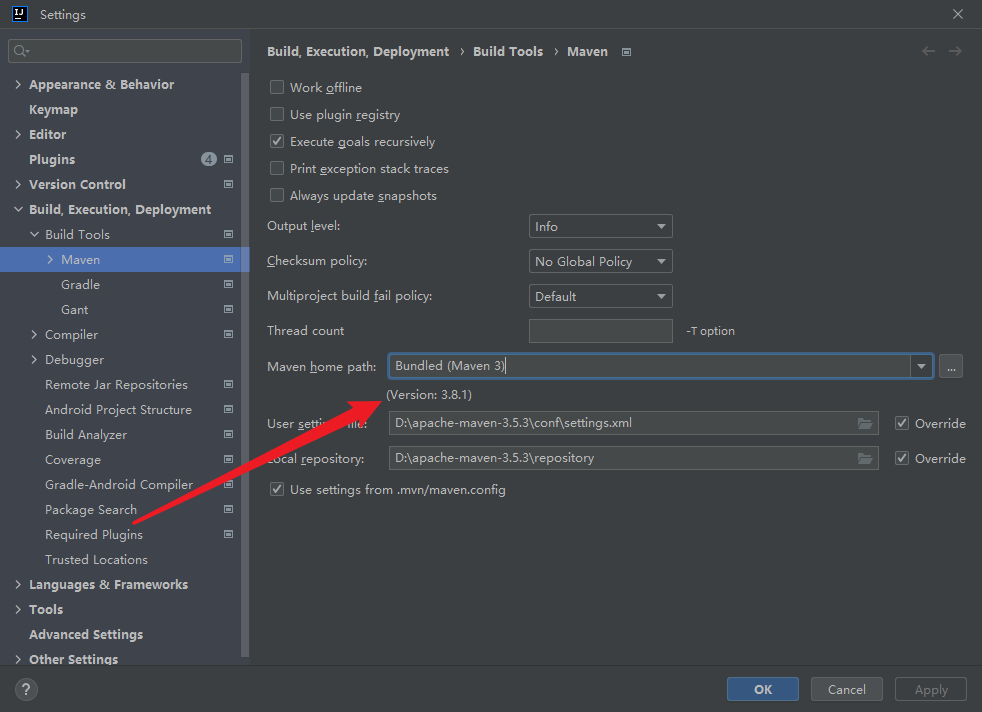Expand the Maven subtree
982x712 pixels.
click(x=50, y=259)
